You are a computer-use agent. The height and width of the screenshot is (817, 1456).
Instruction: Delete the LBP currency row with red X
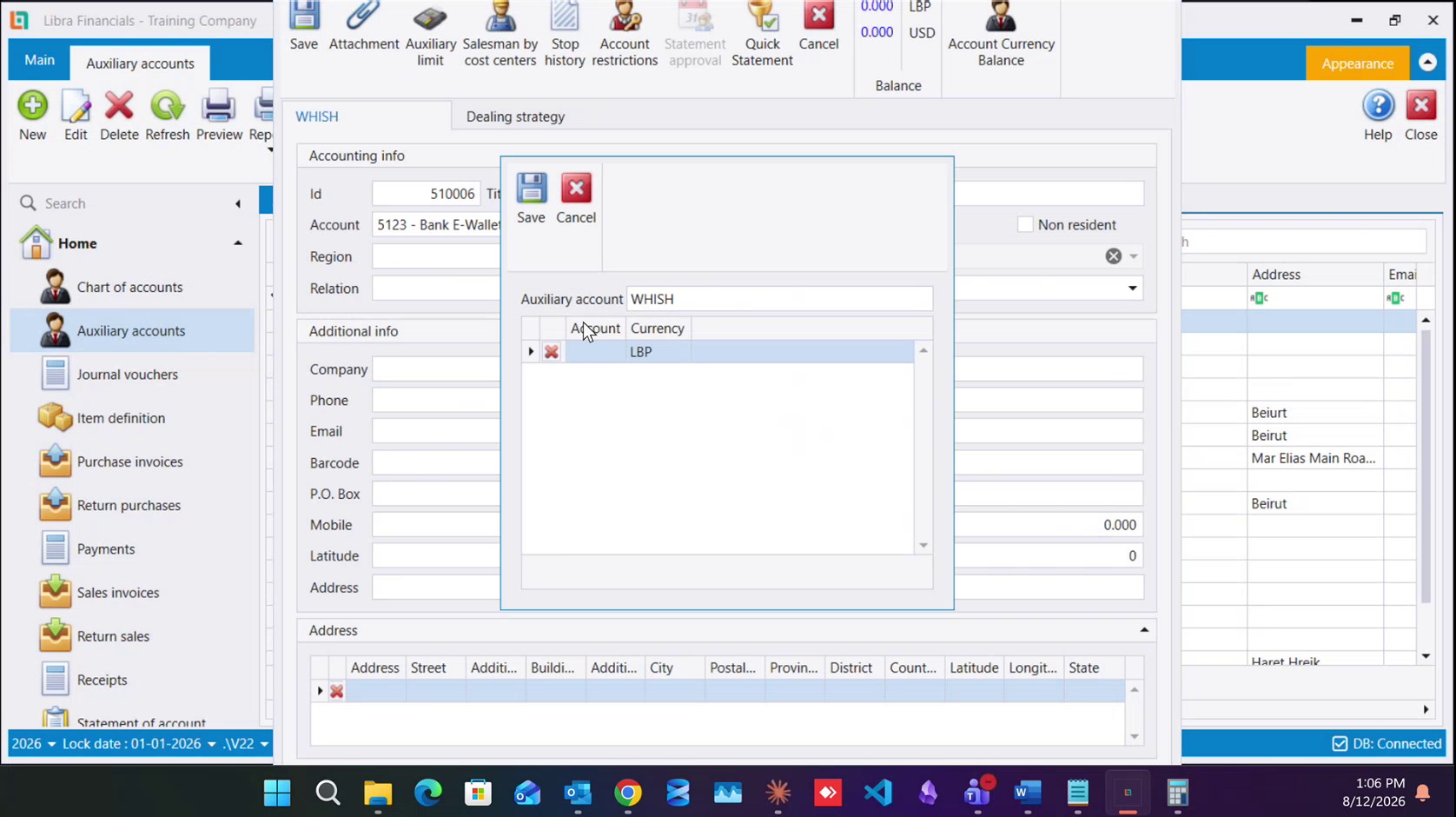(551, 352)
